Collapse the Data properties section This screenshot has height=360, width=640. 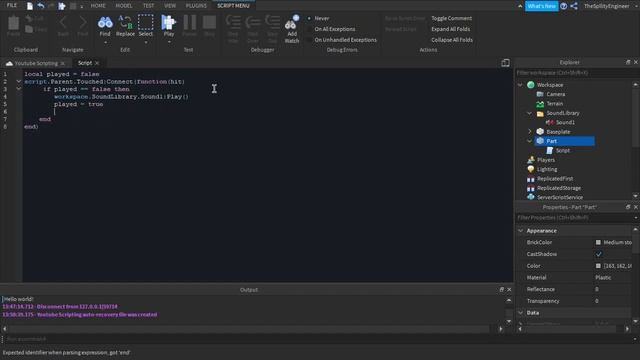point(520,313)
